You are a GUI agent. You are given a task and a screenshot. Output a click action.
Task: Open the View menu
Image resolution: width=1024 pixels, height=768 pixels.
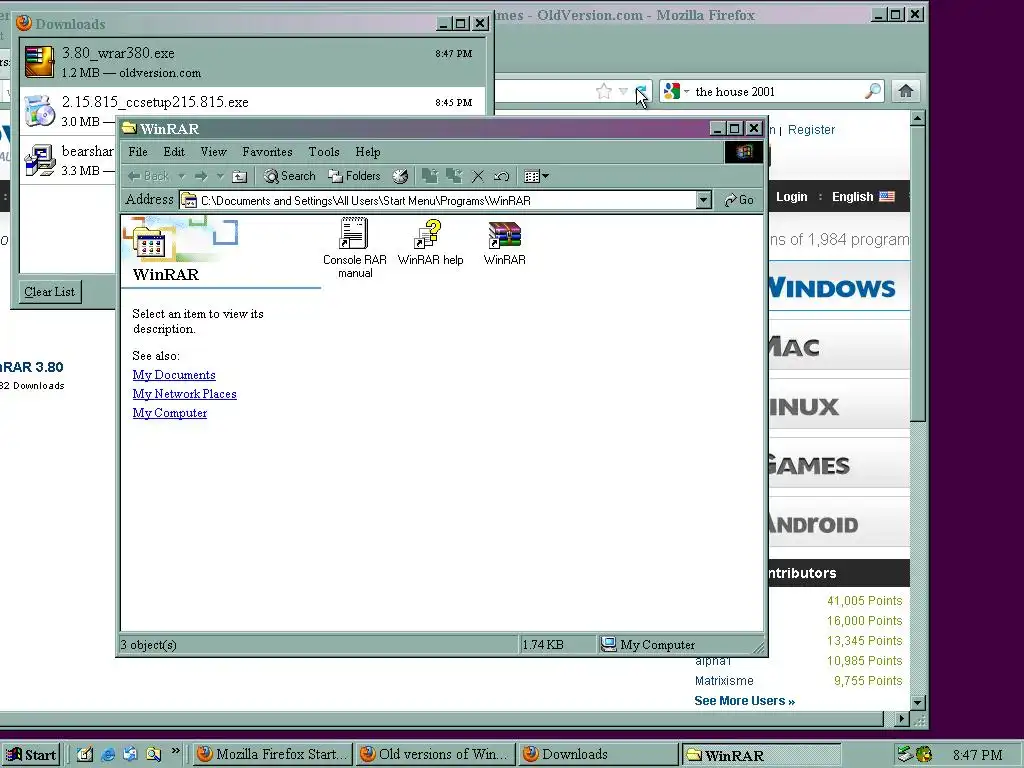214,152
